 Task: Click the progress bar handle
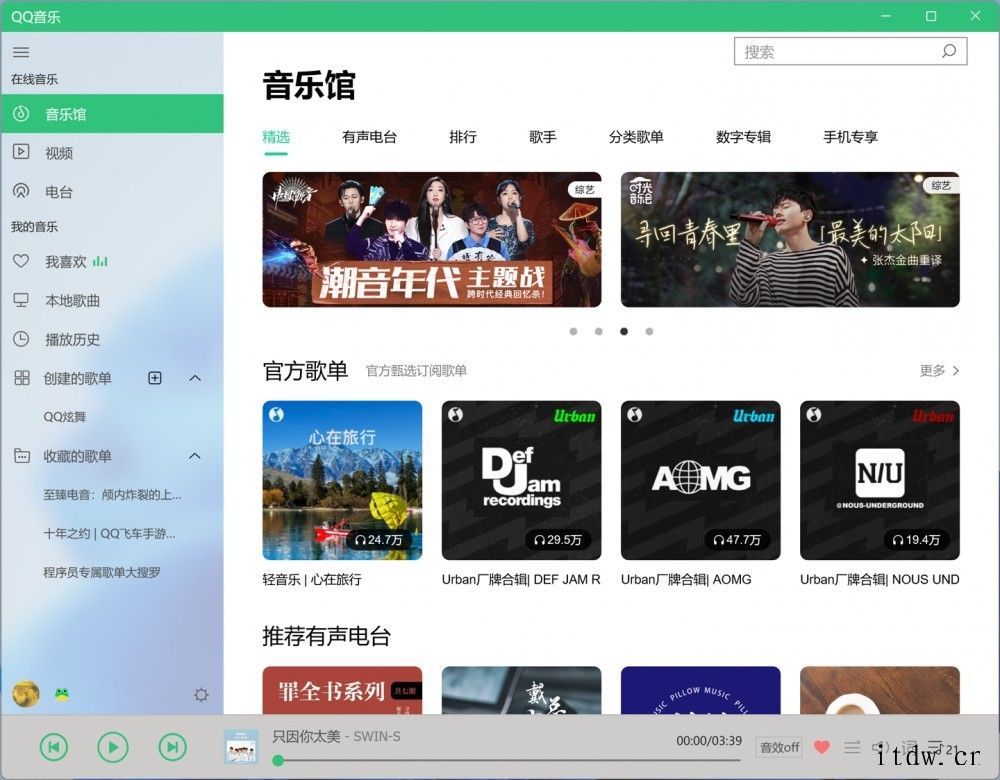(x=278, y=760)
